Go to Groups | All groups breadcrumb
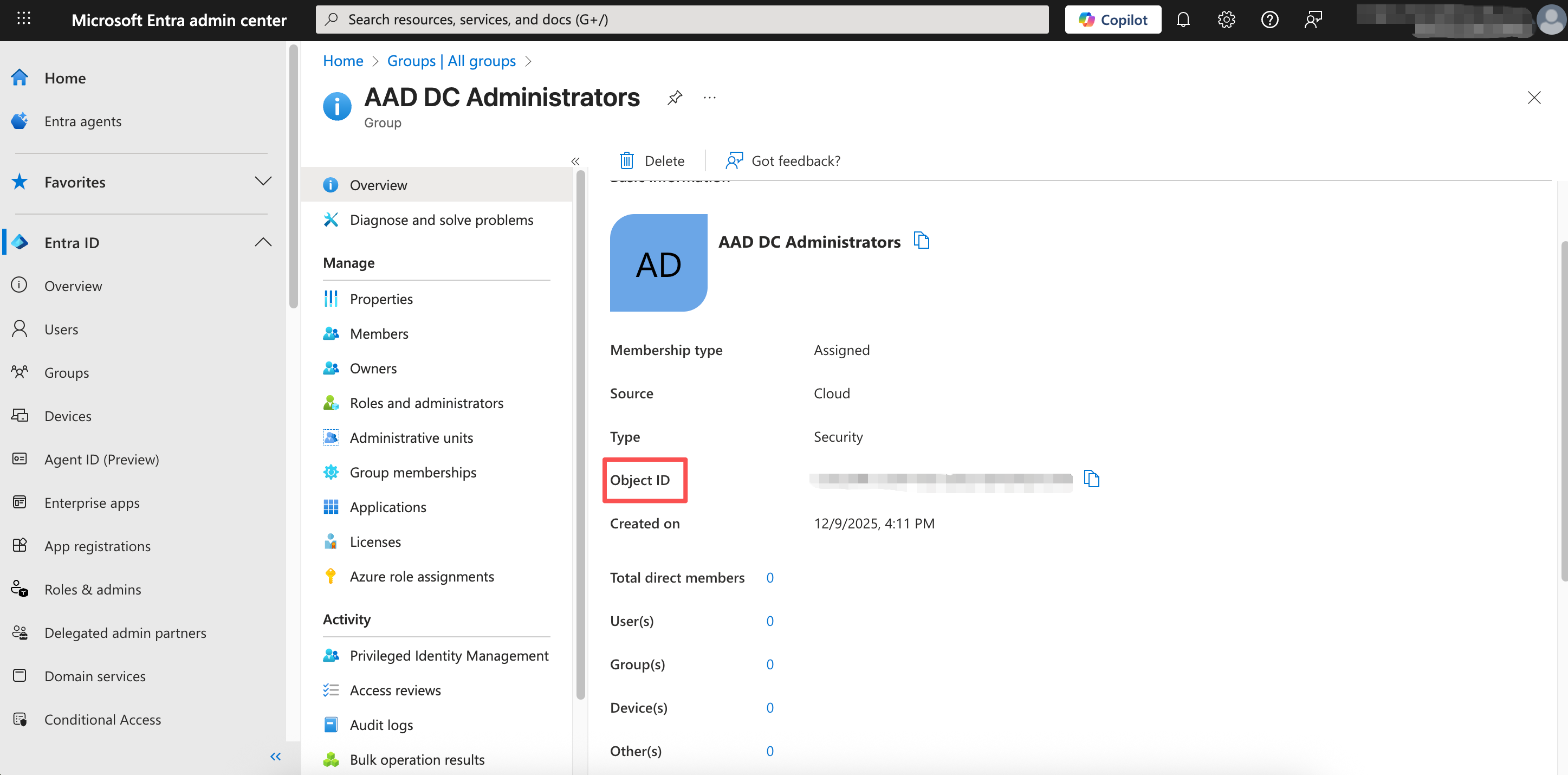The width and height of the screenshot is (1568, 775). (x=451, y=61)
